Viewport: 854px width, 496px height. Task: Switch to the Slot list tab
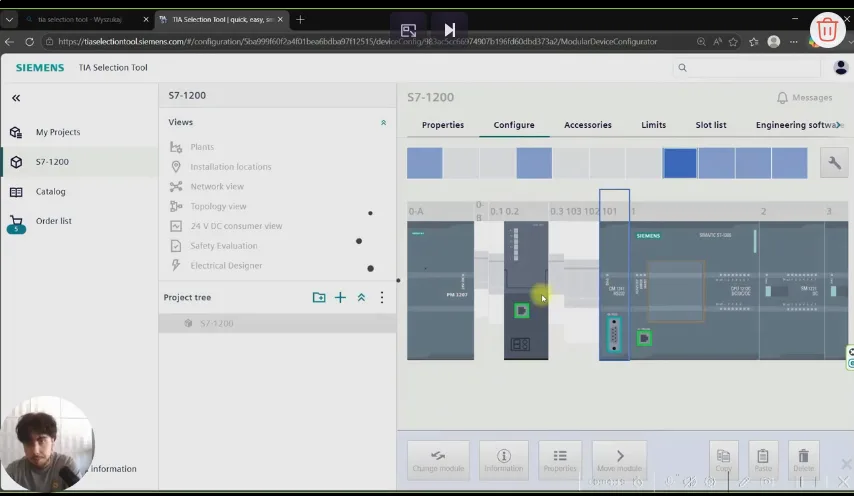[711, 125]
